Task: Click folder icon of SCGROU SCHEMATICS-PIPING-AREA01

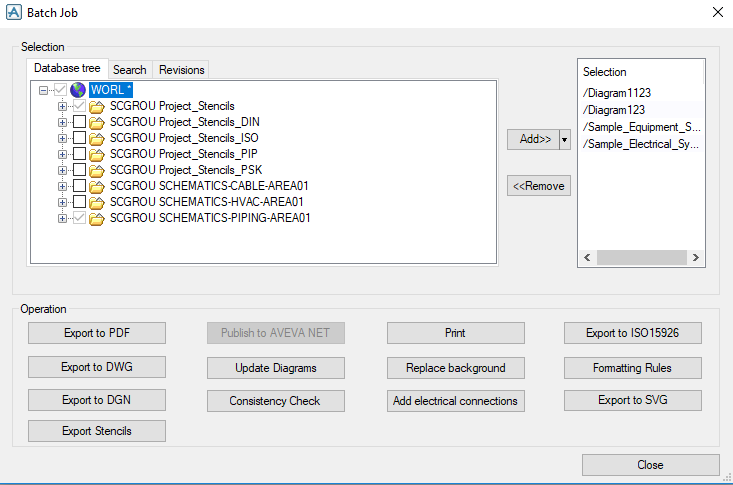Action: pos(97,218)
